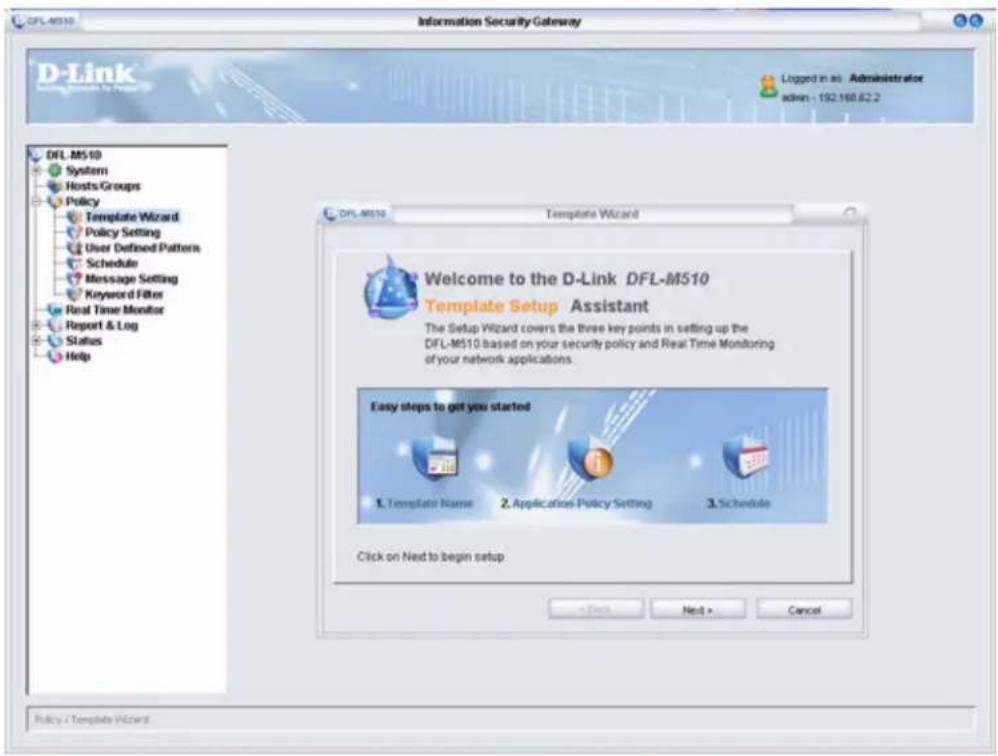Image resolution: width=998 pixels, height=756 pixels.
Task: Open Policy Setting from the tree
Action: click(x=123, y=232)
